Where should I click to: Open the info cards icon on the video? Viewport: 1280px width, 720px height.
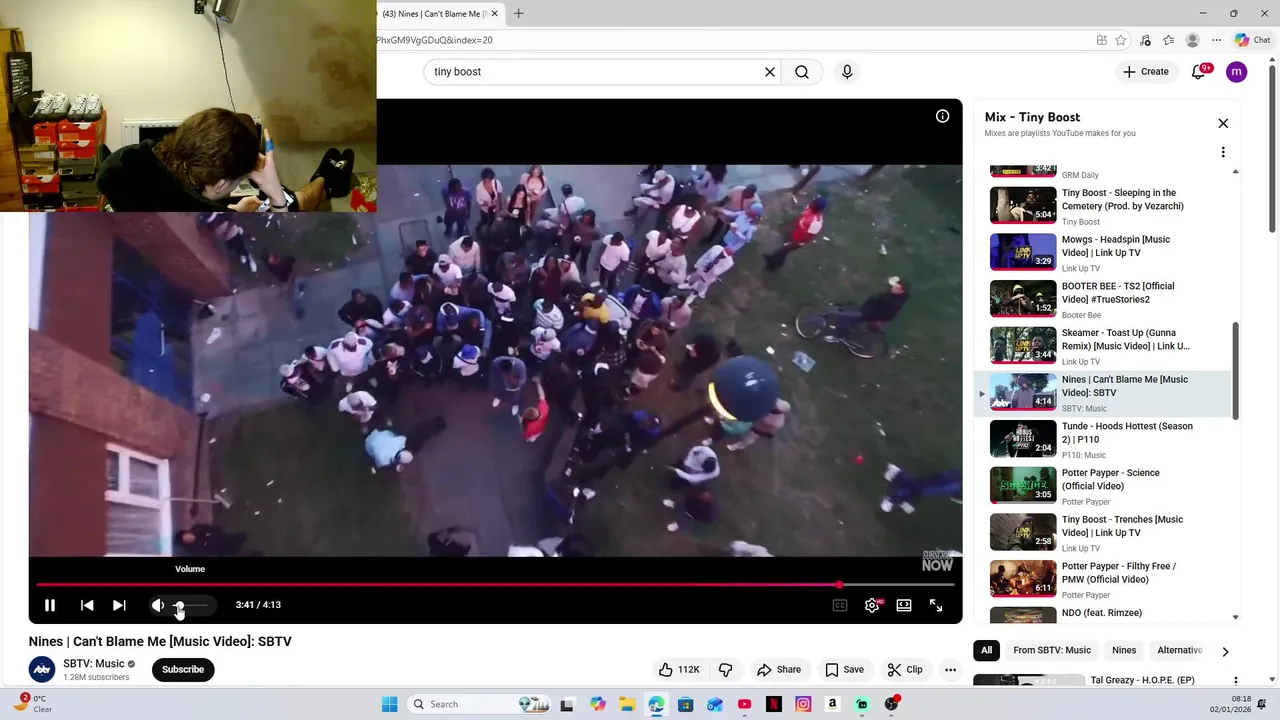(x=942, y=116)
